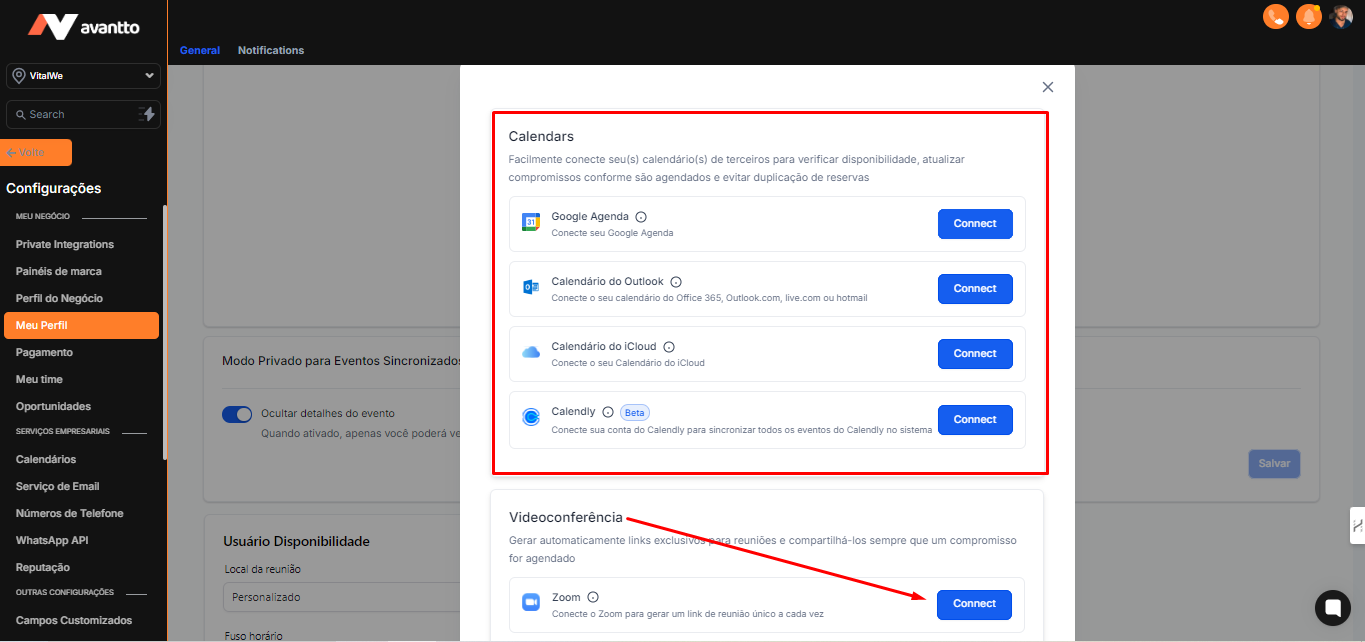
Task: Open the notifications bell icon
Action: point(1308,17)
